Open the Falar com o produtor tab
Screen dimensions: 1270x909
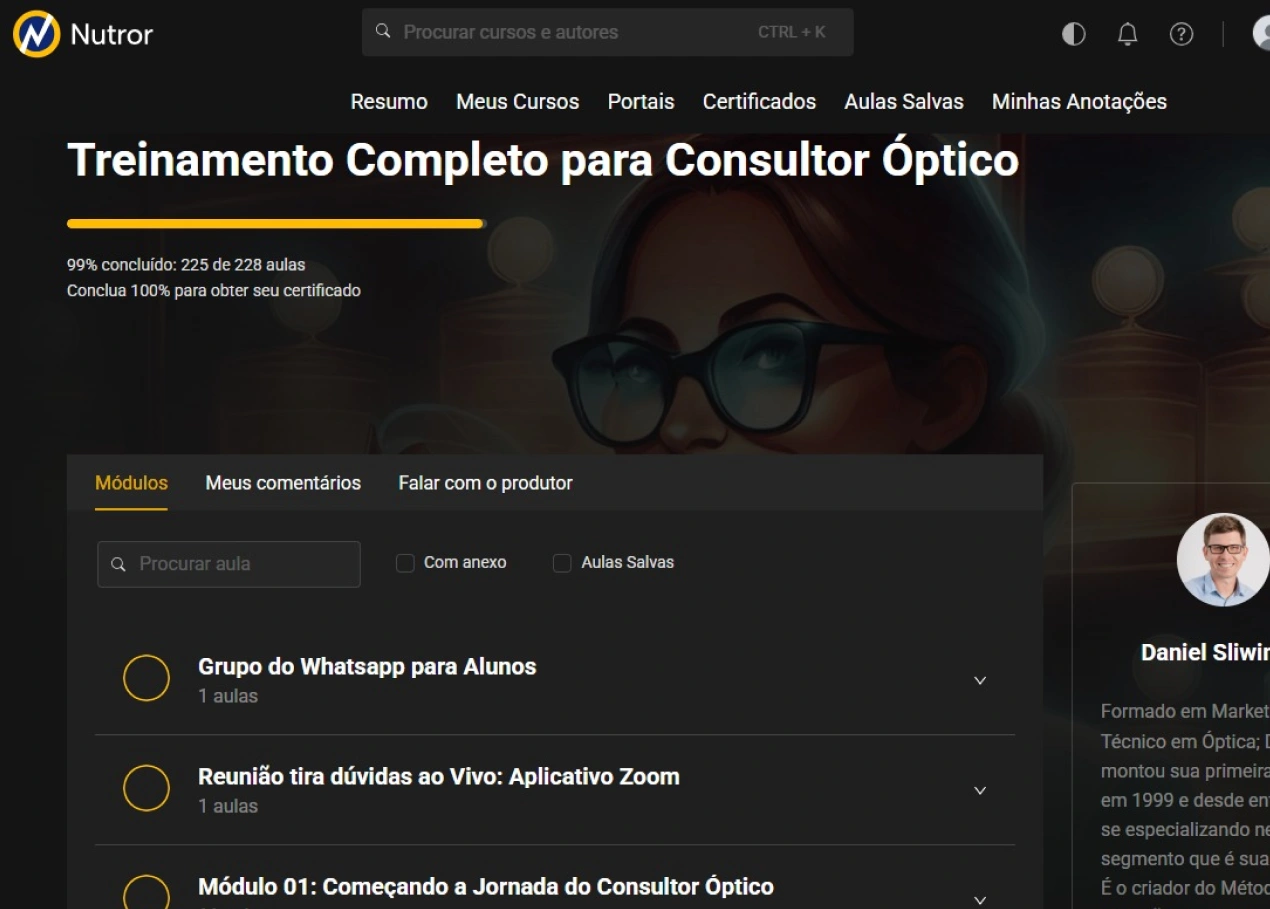click(485, 483)
